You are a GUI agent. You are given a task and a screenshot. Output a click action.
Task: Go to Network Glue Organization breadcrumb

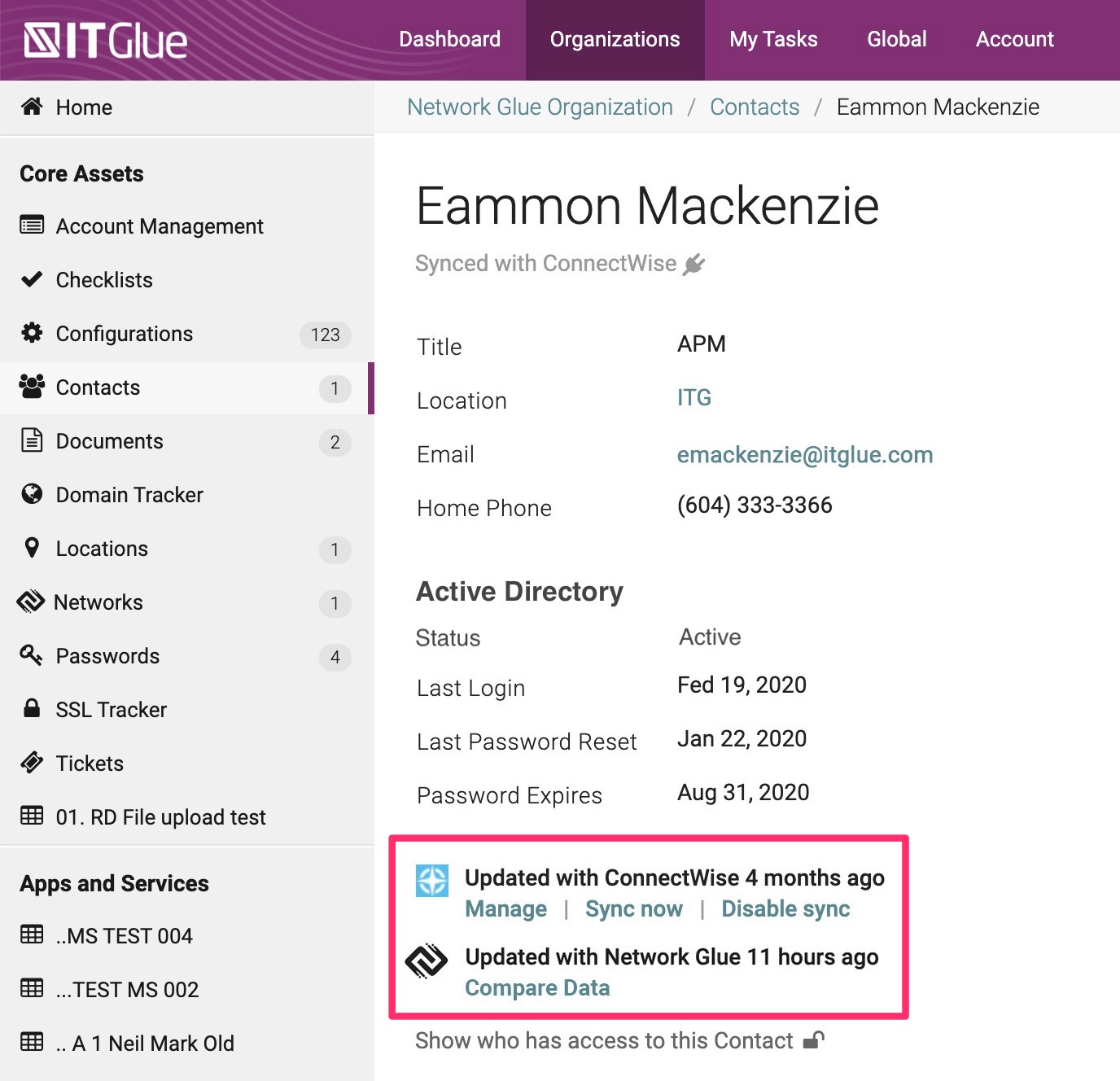(x=540, y=107)
